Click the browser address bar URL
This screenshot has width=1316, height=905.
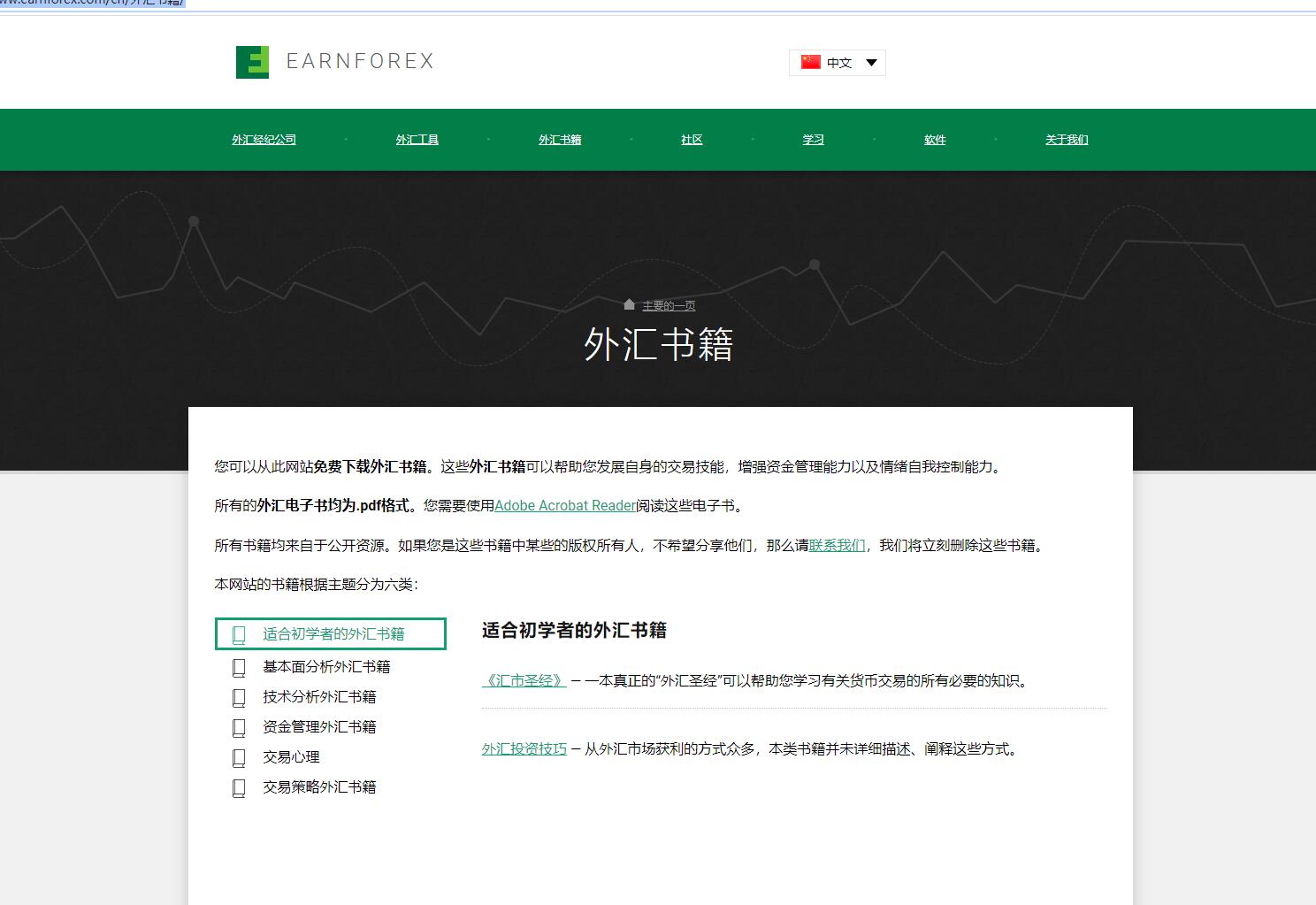(x=93, y=4)
